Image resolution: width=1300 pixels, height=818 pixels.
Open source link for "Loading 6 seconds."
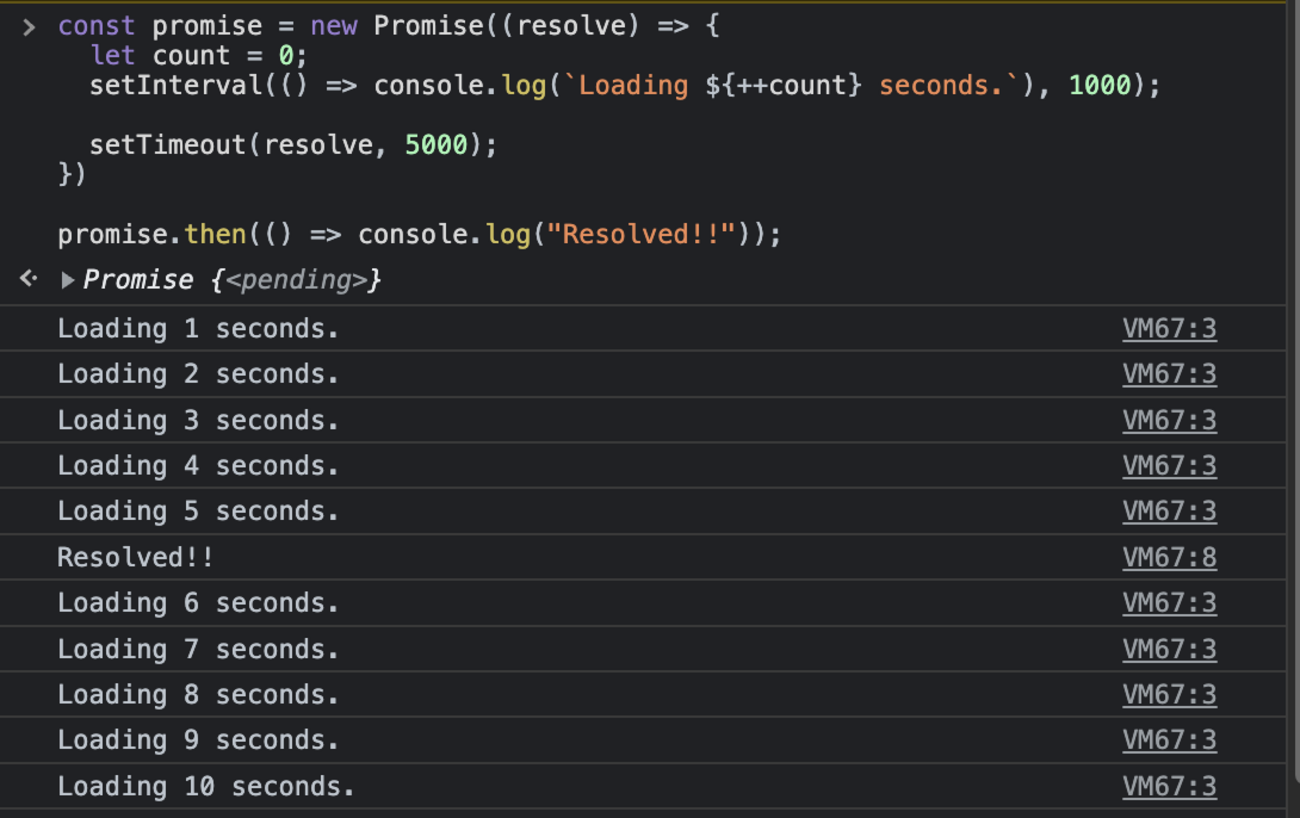tap(1169, 603)
